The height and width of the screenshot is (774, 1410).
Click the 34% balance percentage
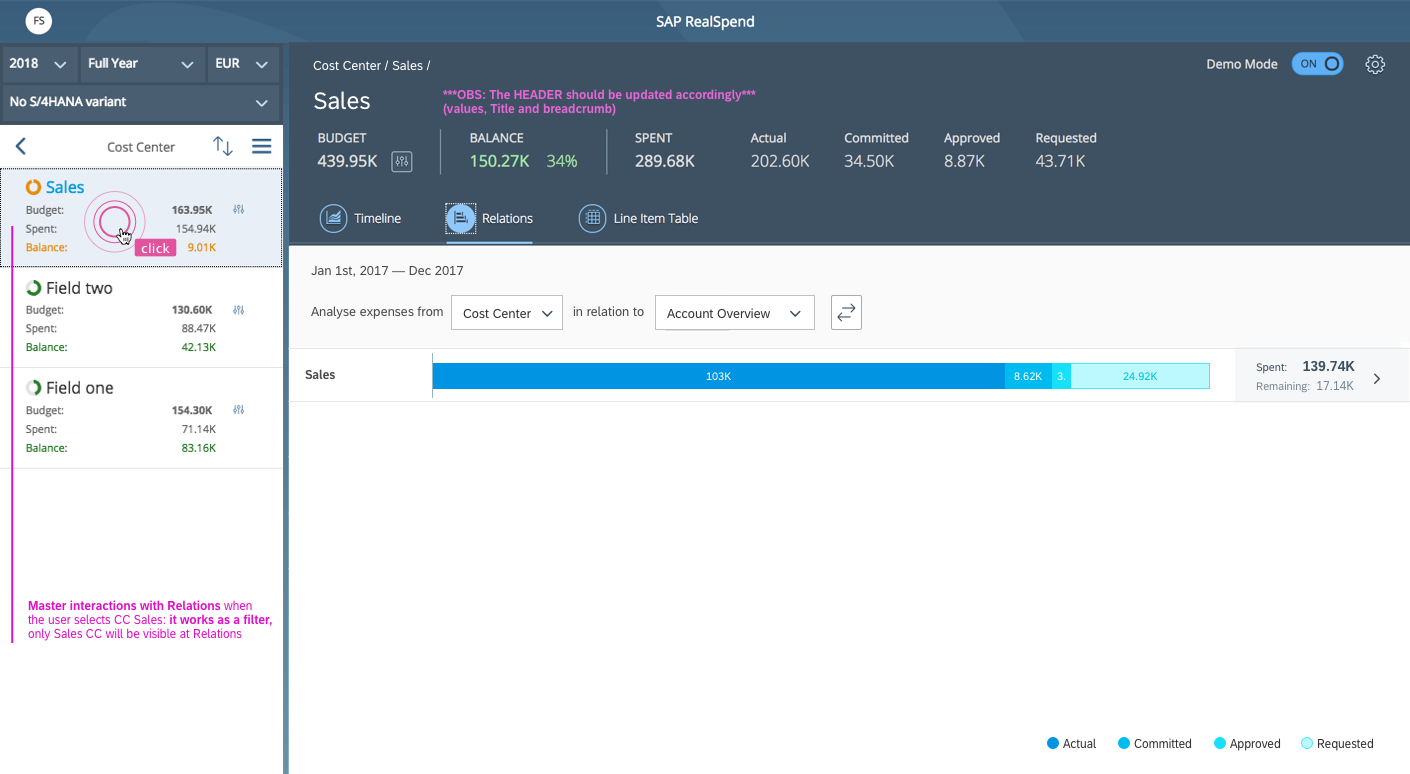(562, 161)
